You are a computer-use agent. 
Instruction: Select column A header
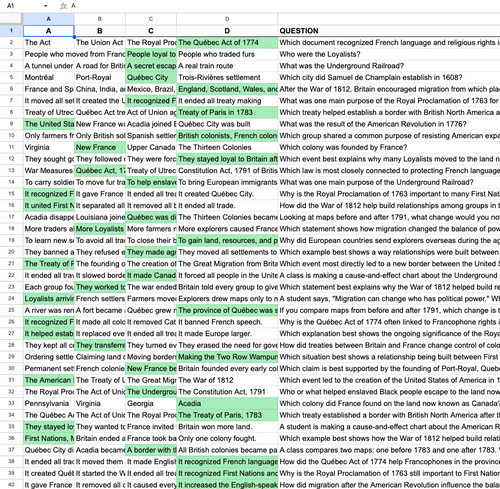(48, 19)
